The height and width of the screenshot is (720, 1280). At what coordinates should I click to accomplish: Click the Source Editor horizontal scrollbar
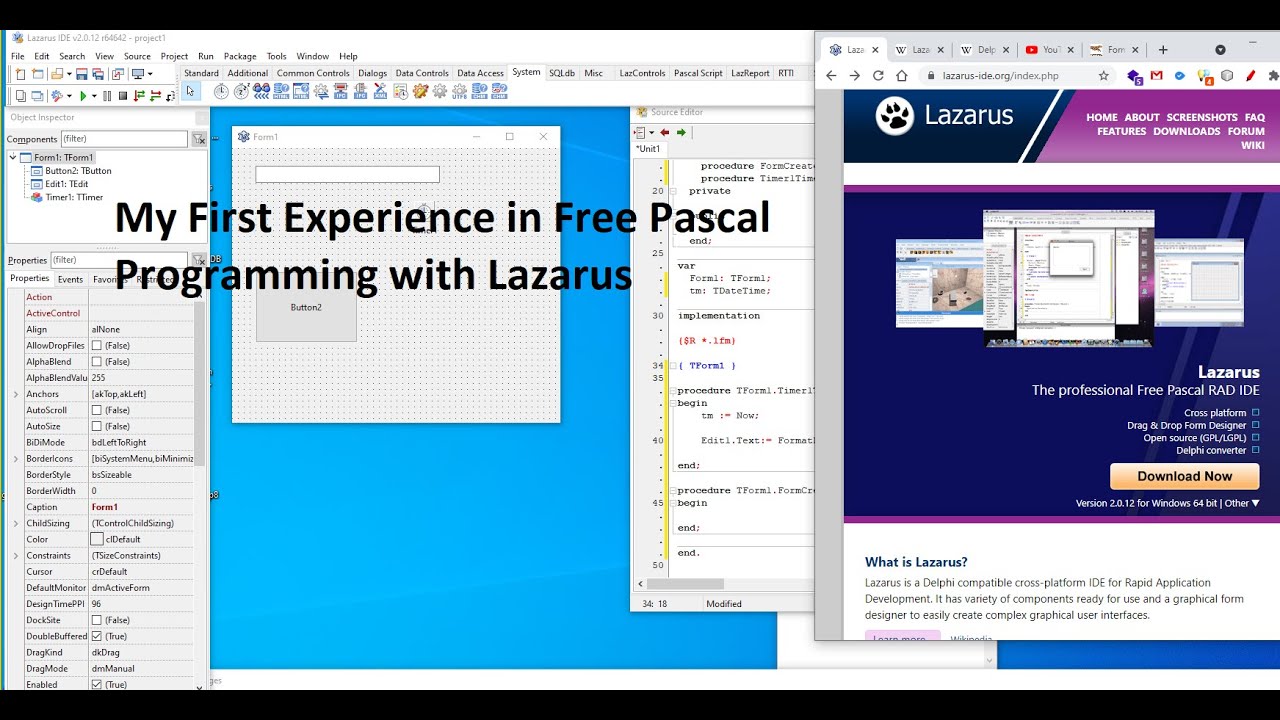[x=684, y=584]
